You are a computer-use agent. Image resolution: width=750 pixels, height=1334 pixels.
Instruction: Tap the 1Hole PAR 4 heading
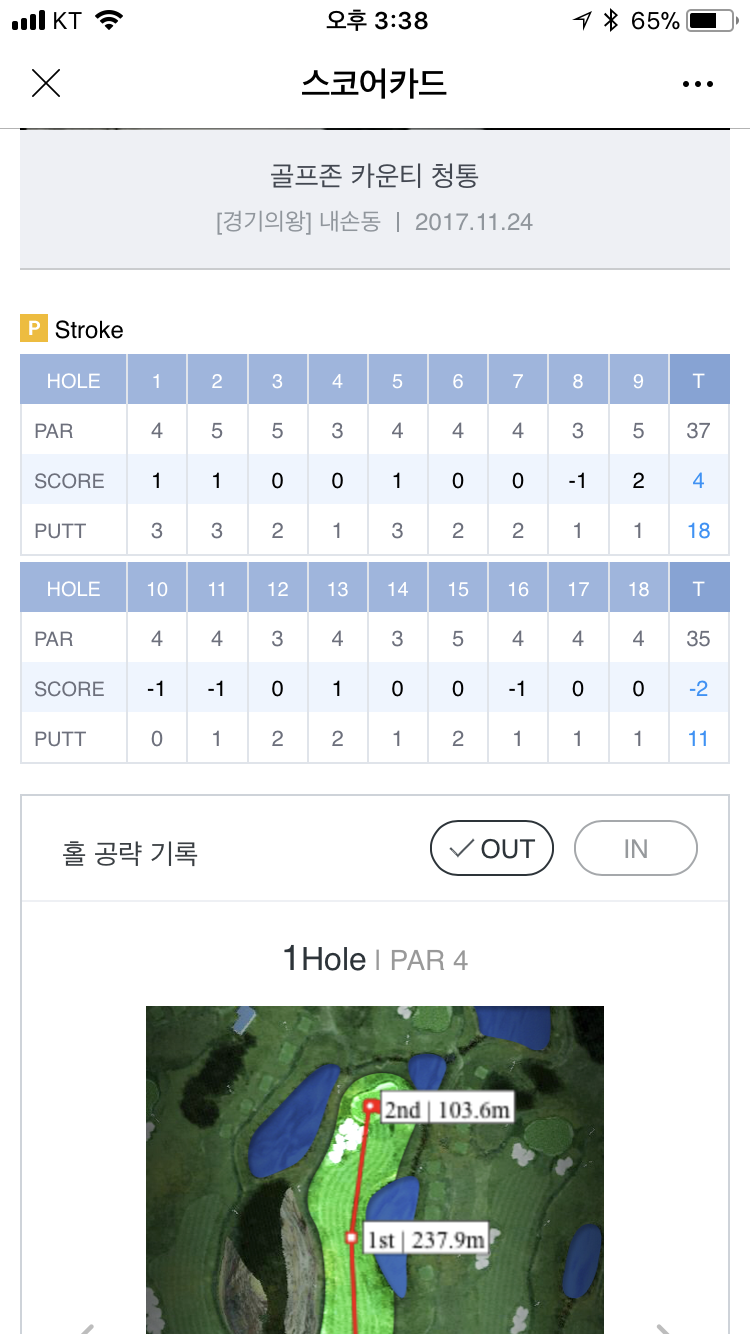tap(375, 960)
